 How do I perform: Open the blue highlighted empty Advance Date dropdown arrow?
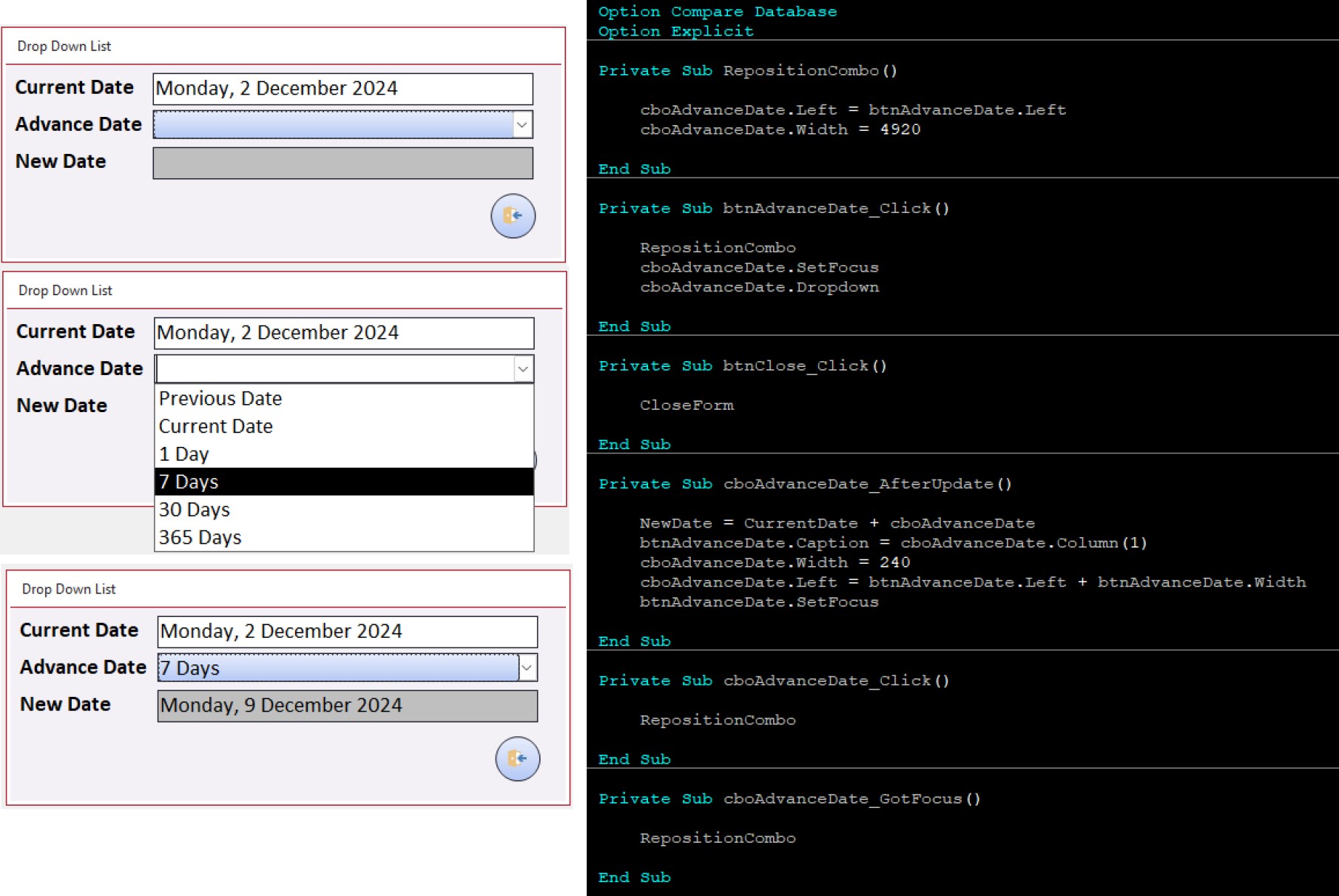522,125
